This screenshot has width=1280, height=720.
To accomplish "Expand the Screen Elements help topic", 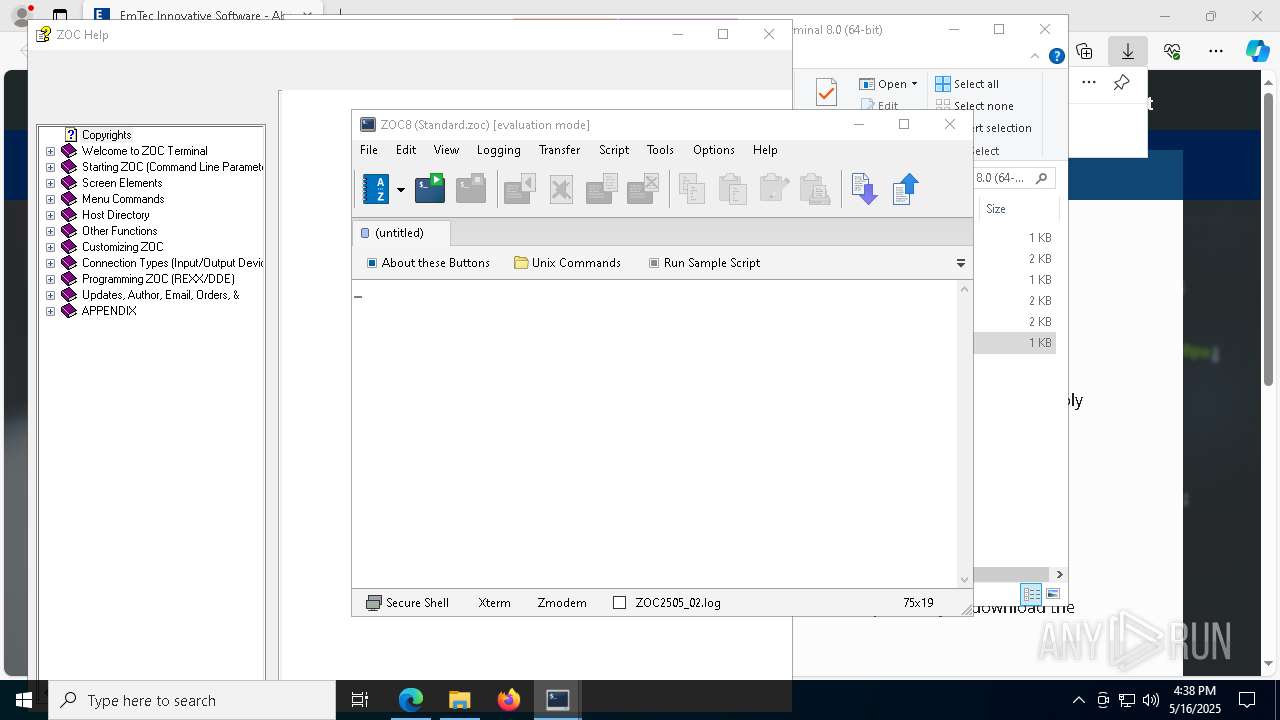I will (x=51, y=183).
